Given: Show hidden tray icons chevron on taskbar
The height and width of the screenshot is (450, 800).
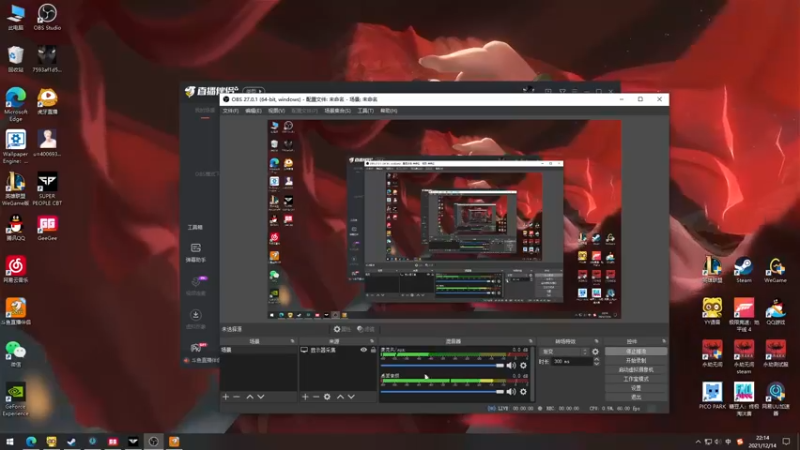Looking at the screenshot, I should [698, 441].
